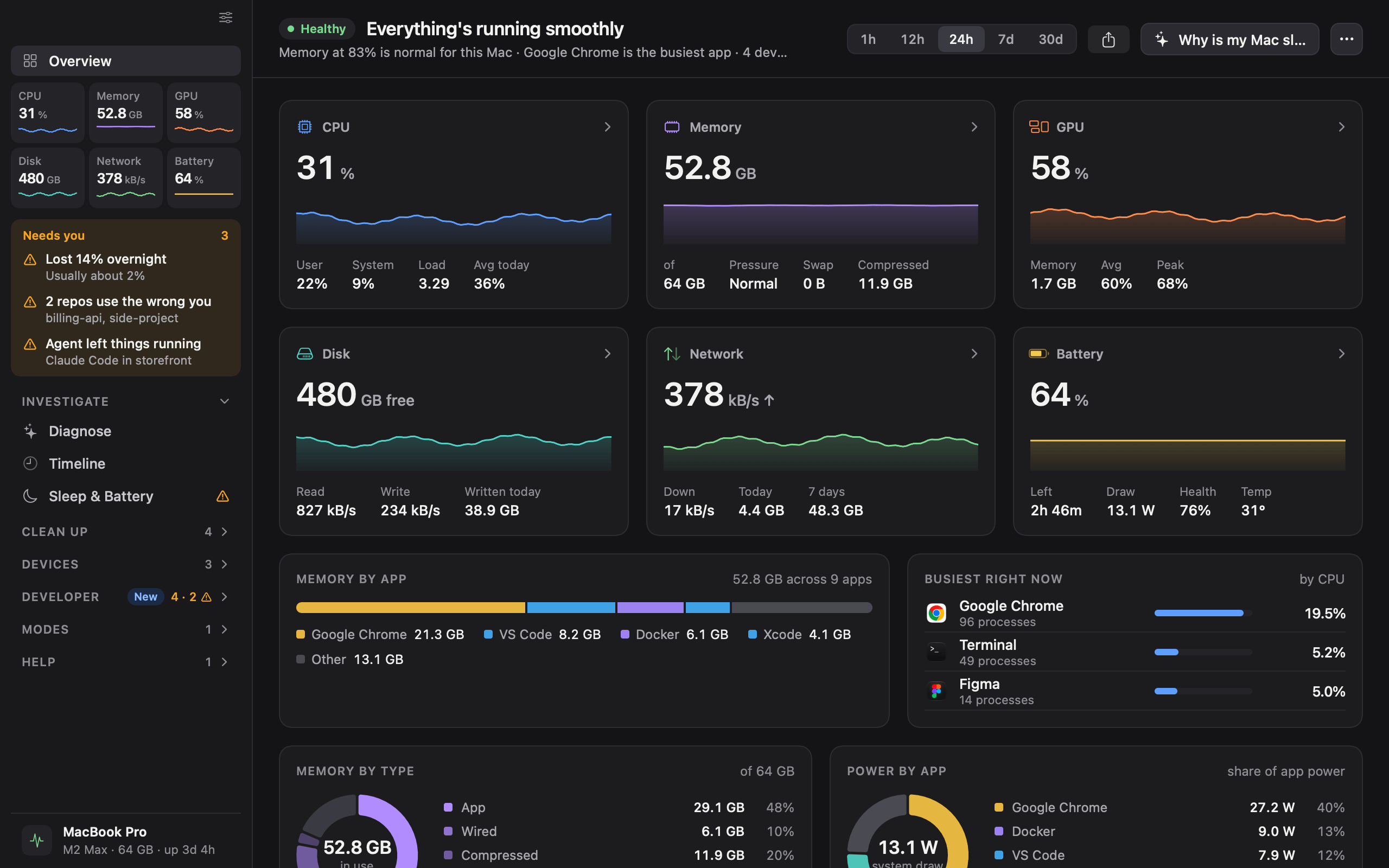The width and height of the screenshot is (1389, 868).
Task: Click the Google Chrome icon in Busiest list
Action: [936, 613]
